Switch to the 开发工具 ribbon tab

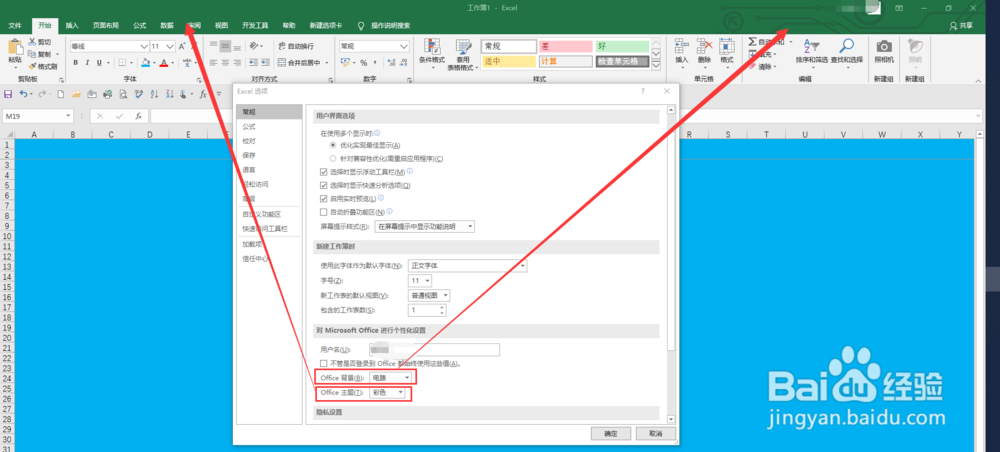tap(255, 26)
